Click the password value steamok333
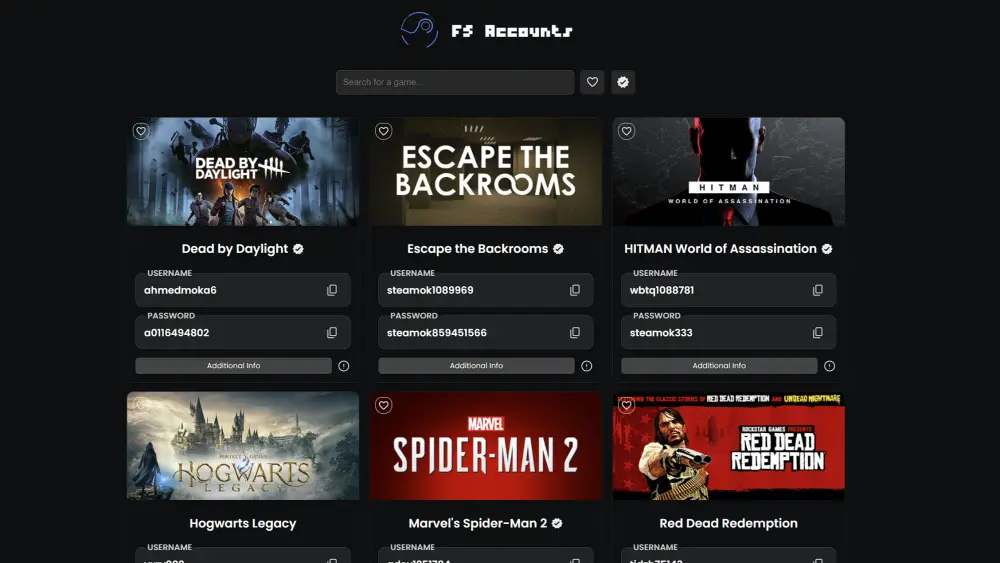This screenshot has width=1000, height=563. [661, 333]
